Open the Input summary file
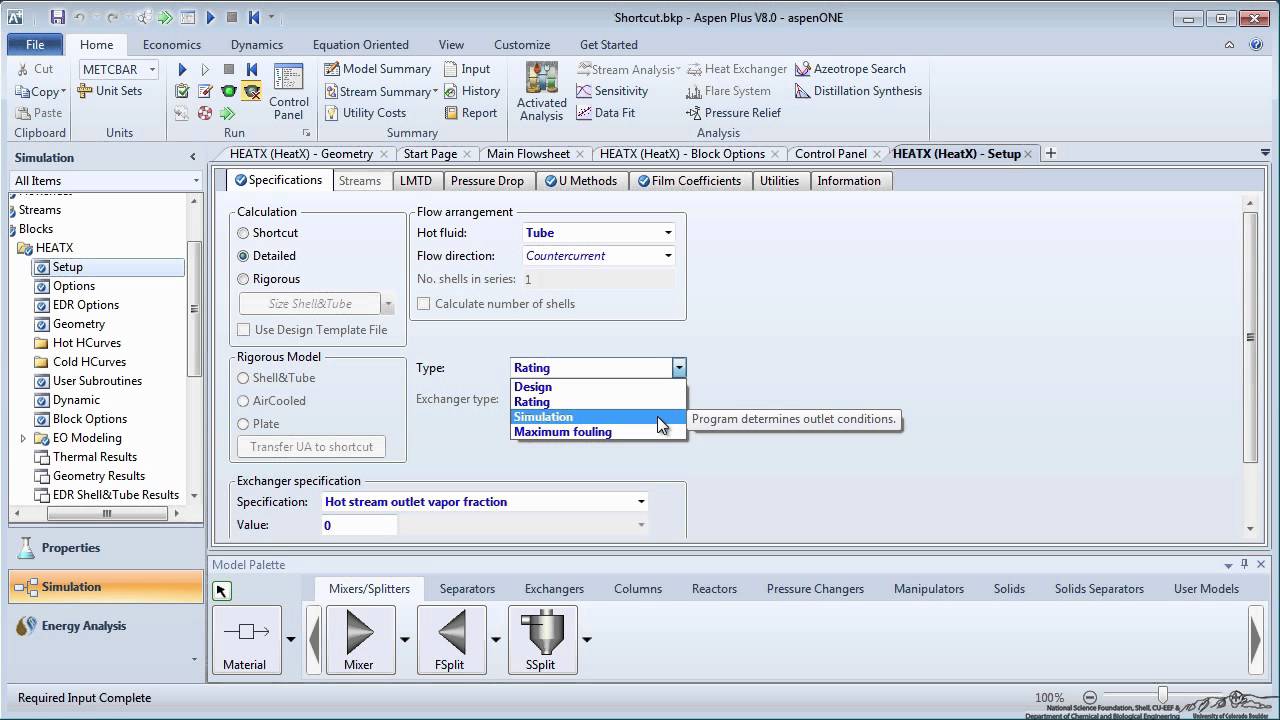Viewport: 1280px width, 720px height. (466, 69)
